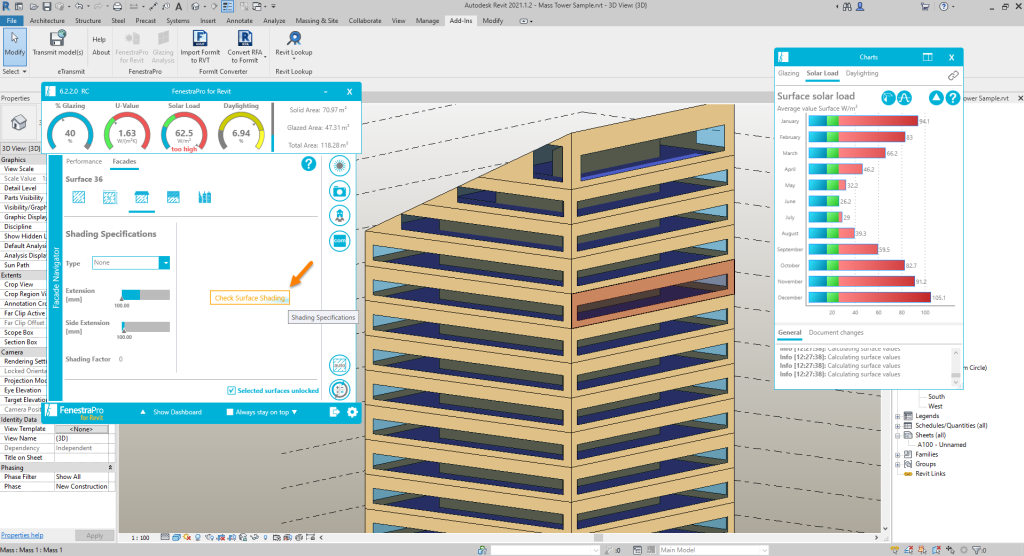Image resolution: width=1024 pixels, height=556 pixels.
Task: Click the log scrollbar down arrow in Charts
Action: click(x=955, y=383)
